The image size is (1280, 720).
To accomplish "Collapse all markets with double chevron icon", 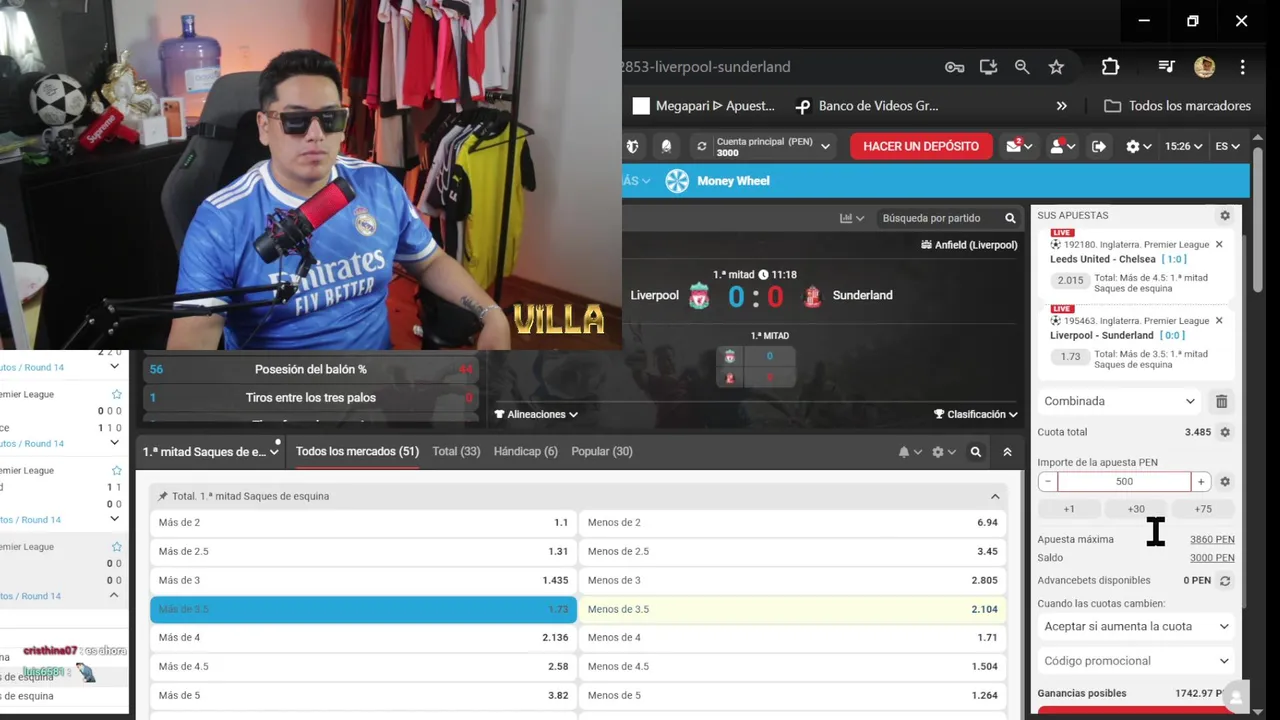I will tap(1007, 452).
